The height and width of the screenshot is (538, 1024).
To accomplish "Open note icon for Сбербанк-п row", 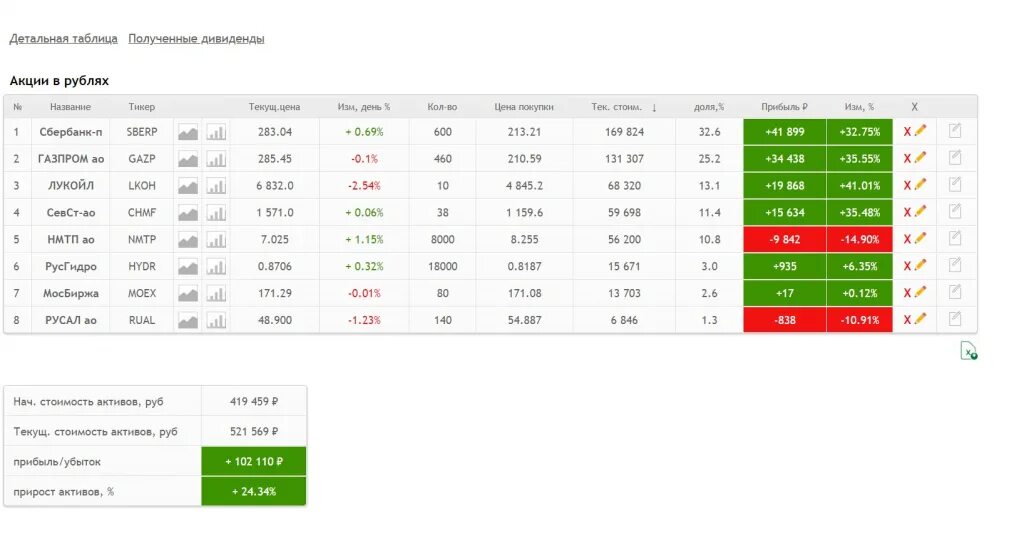I will (955, 131).
